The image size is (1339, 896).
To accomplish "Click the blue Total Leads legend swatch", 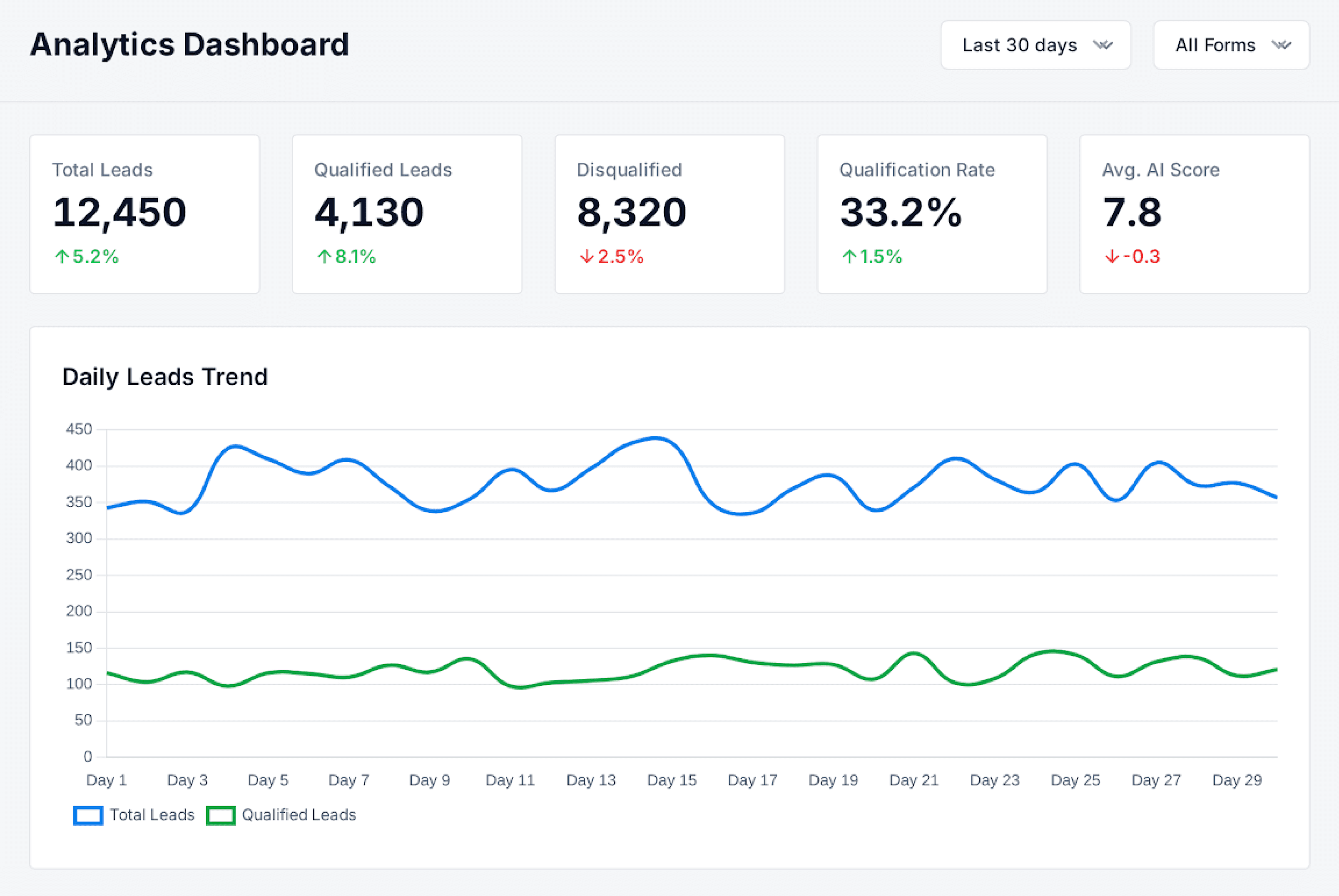I will coord(88,815).
